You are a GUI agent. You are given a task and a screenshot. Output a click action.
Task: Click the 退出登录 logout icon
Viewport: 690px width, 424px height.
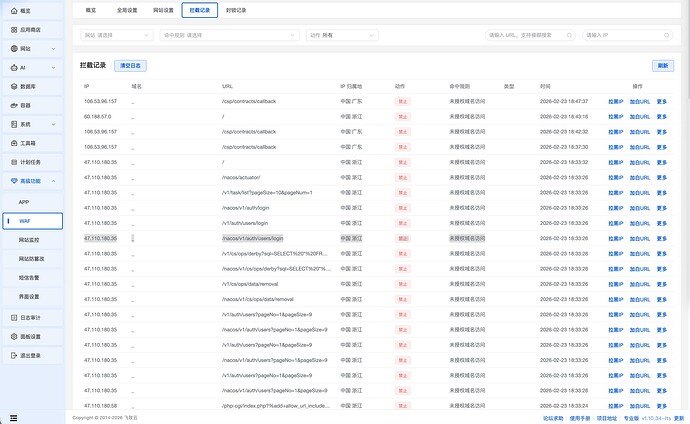coord(12,354)
